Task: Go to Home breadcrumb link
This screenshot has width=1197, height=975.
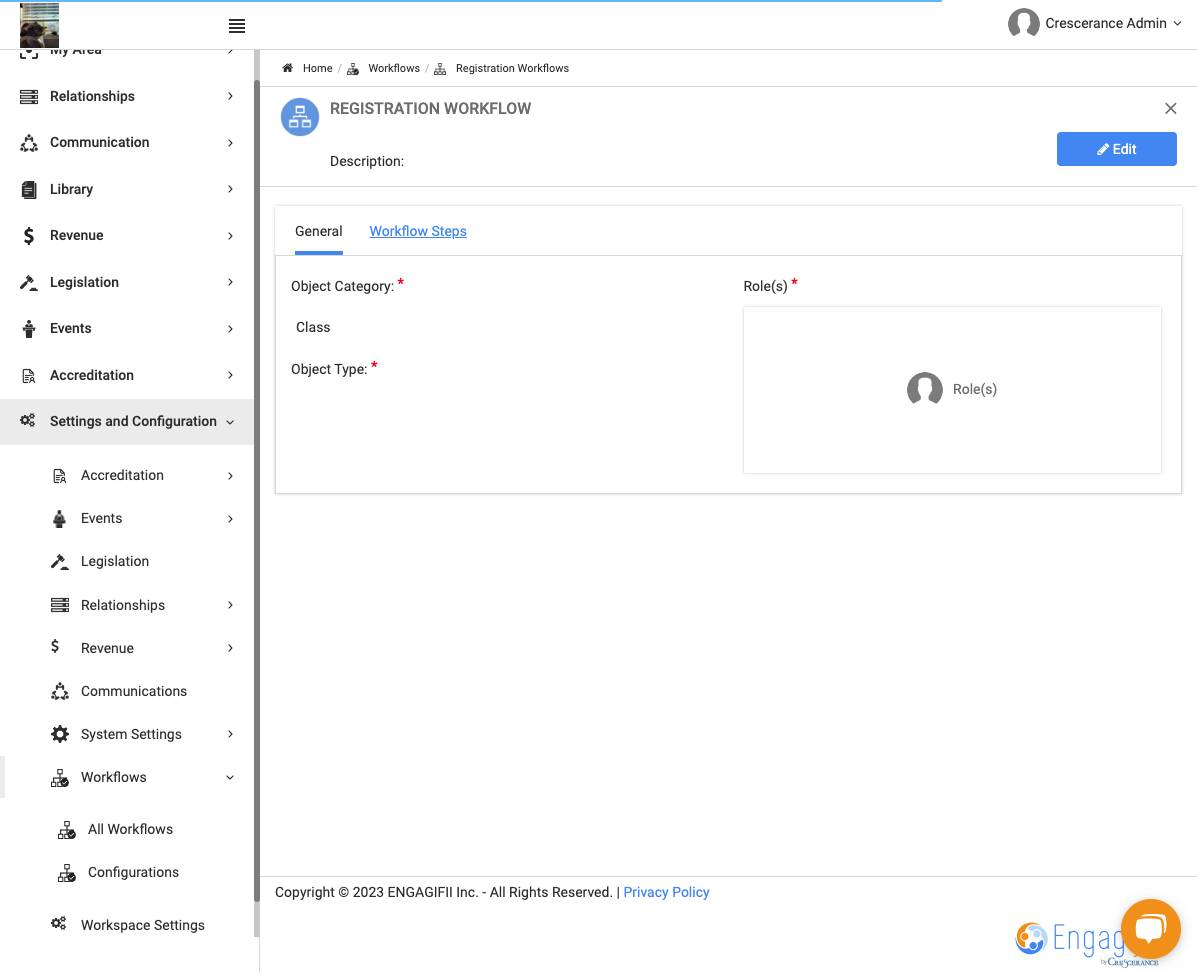Action: [318, 68]
